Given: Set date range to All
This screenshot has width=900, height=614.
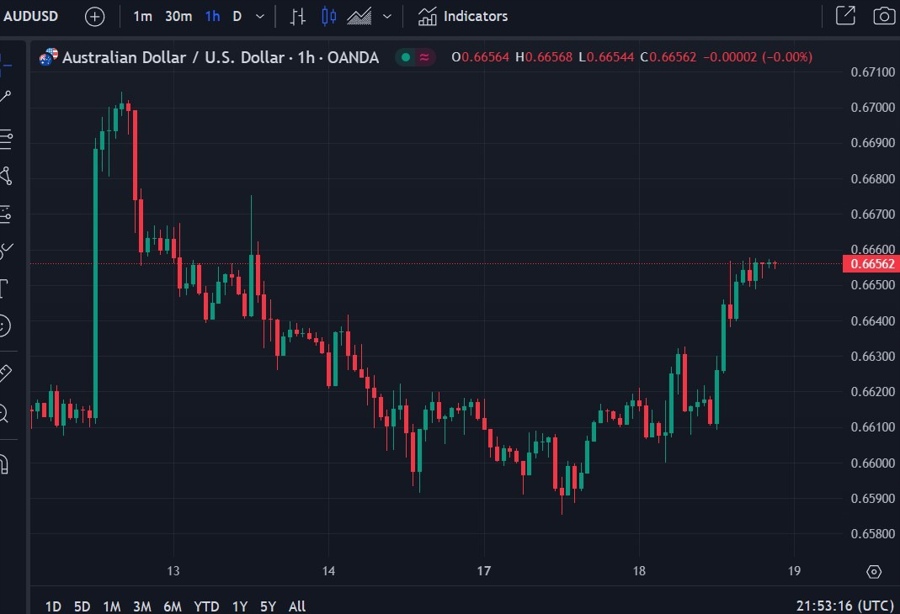Looking at the screenshot, I should (x=297, y=607).
